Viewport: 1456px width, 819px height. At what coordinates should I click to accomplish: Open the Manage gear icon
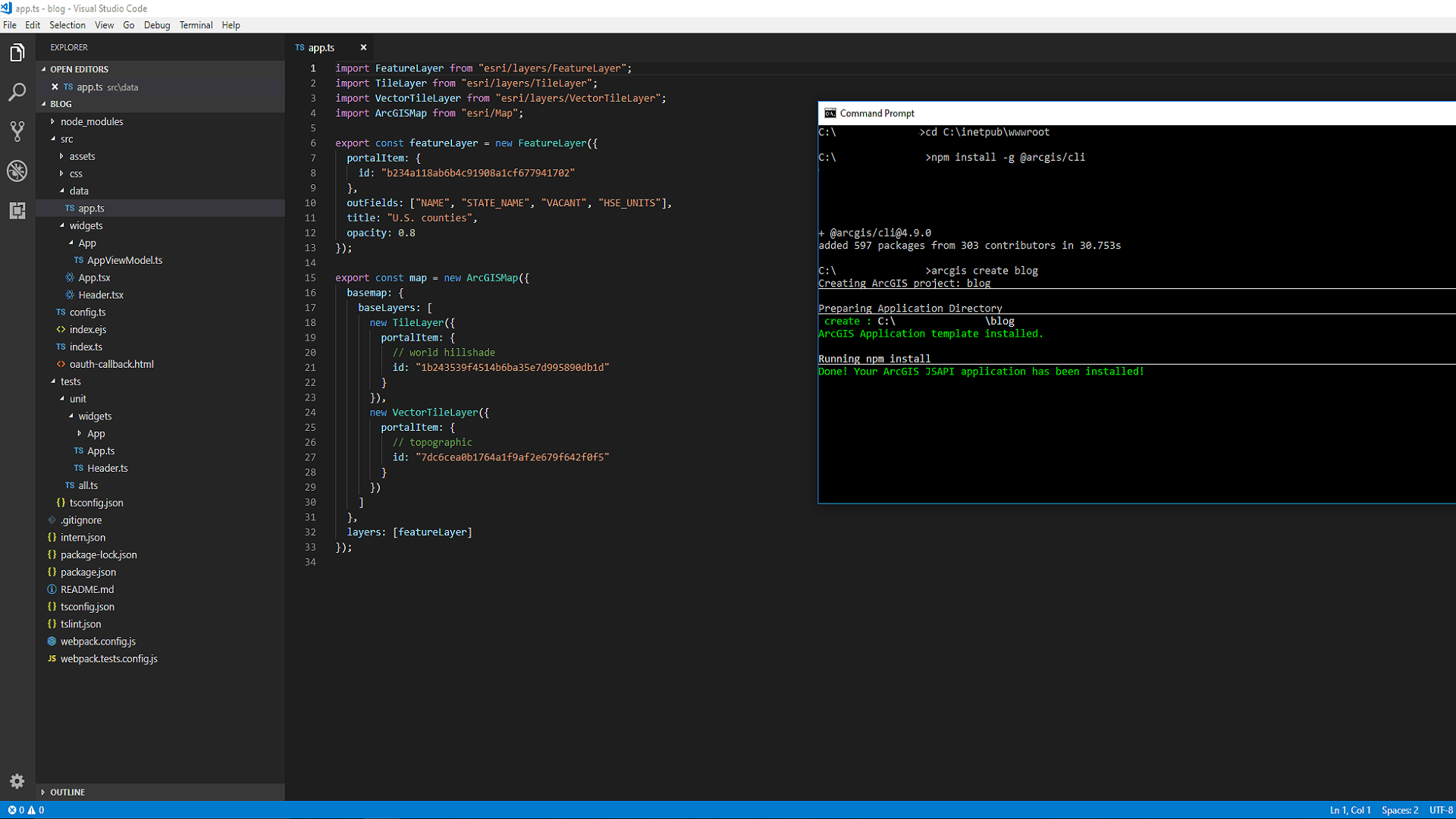tap(17, 781)
